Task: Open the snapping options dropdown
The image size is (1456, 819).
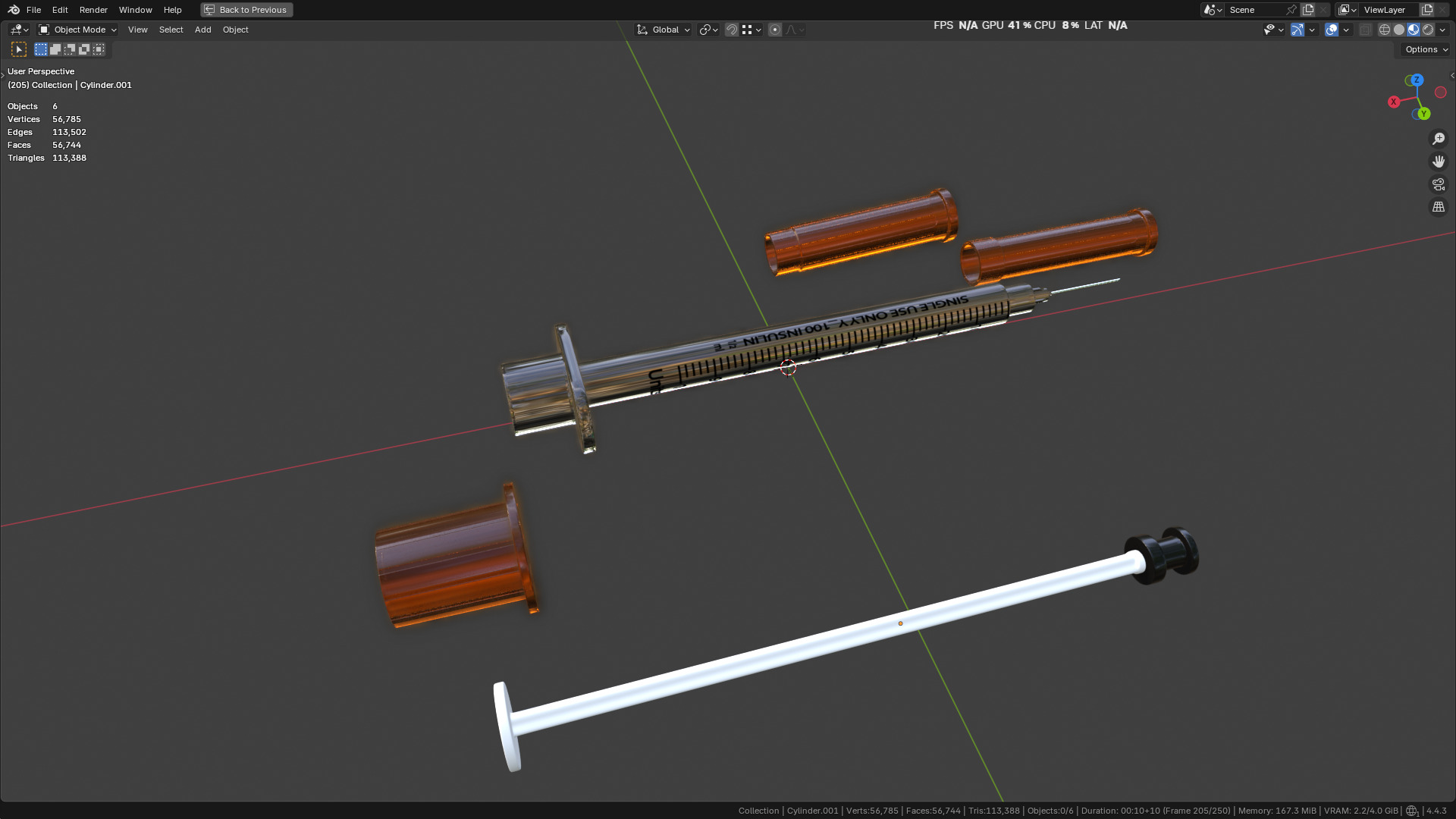Action: click(x=752, y=30)
